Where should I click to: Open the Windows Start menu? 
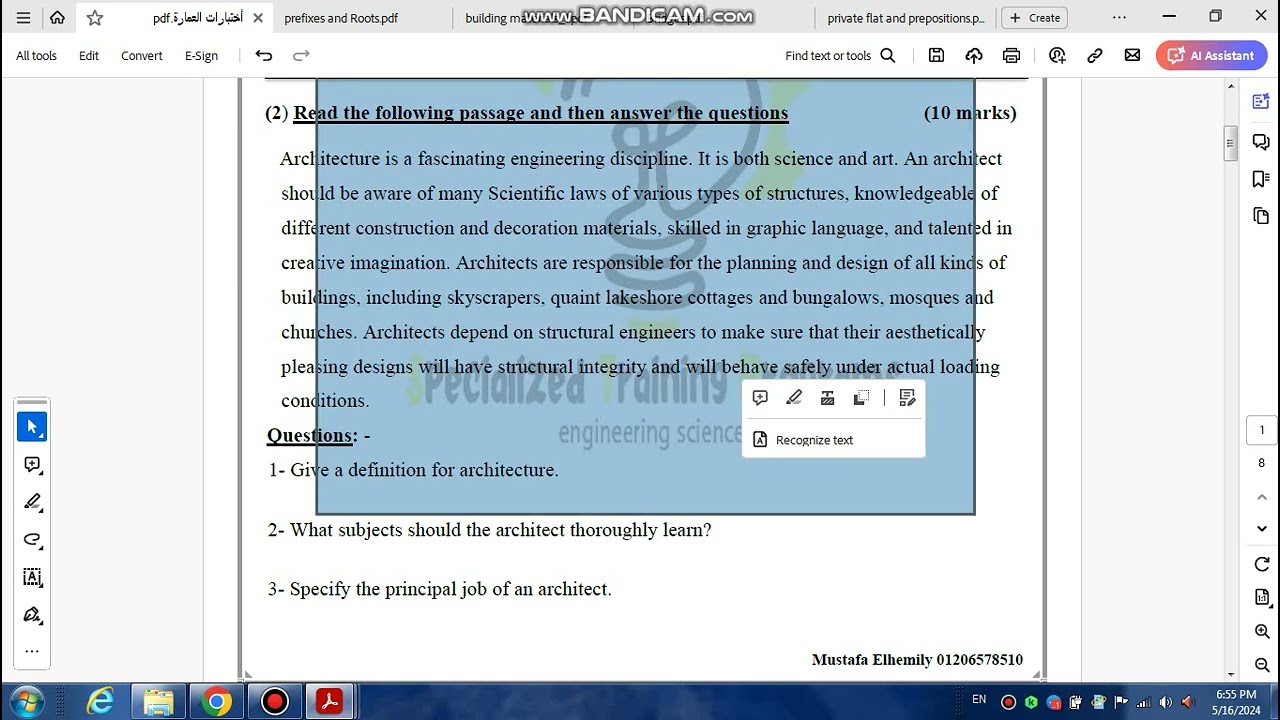pyautogui.click(x=27, y=702)
